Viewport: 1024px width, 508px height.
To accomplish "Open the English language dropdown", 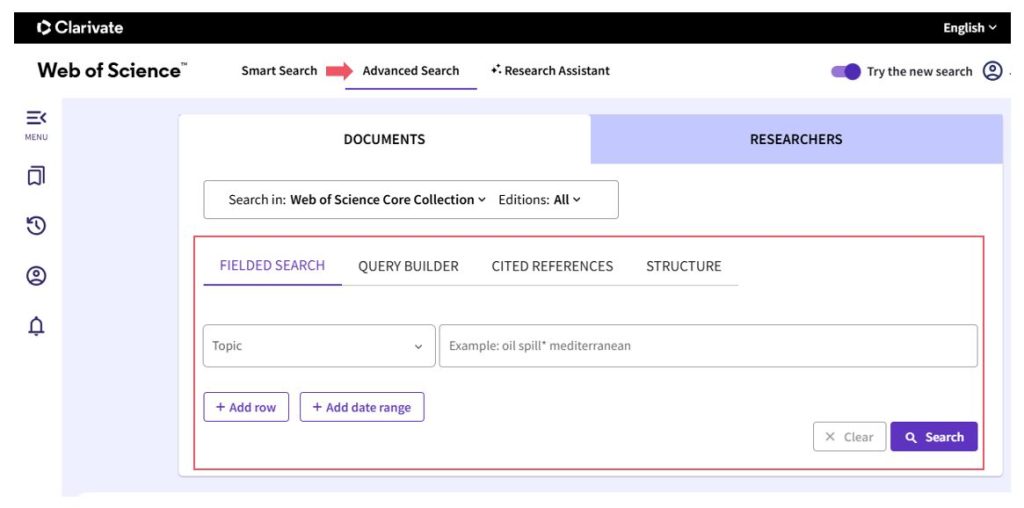I will coord(969,28).
